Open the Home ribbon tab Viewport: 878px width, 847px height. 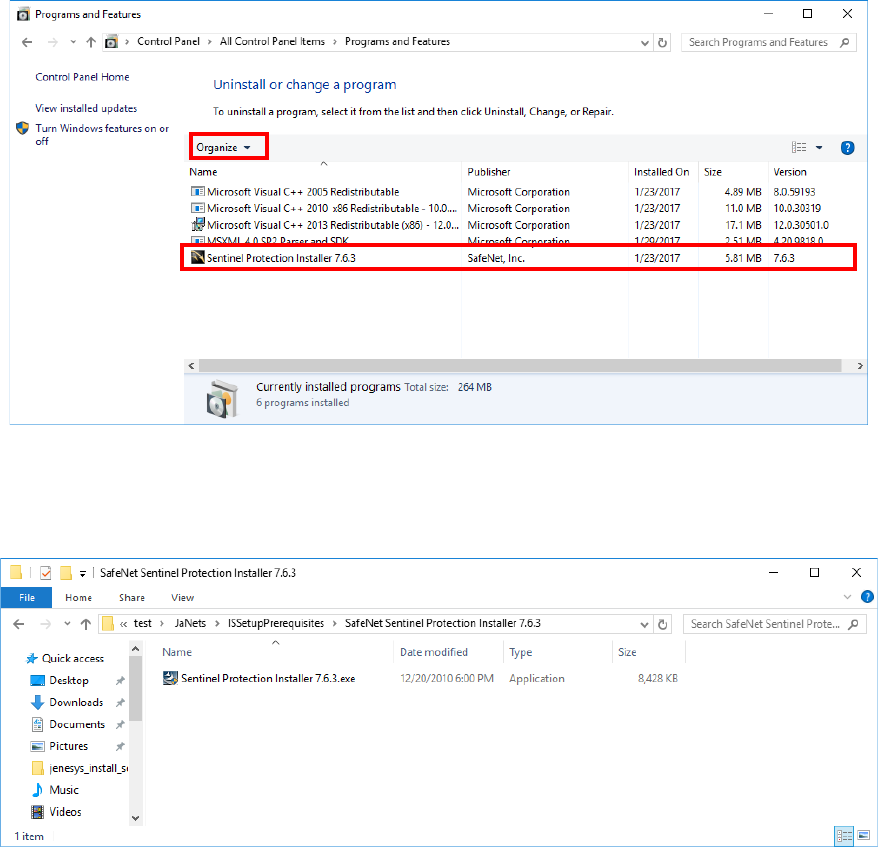point(78,597)
